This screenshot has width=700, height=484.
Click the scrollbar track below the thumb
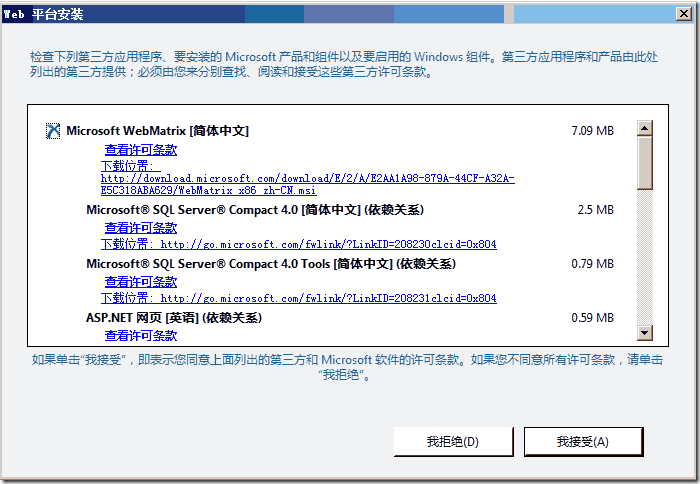coord(645,257)
